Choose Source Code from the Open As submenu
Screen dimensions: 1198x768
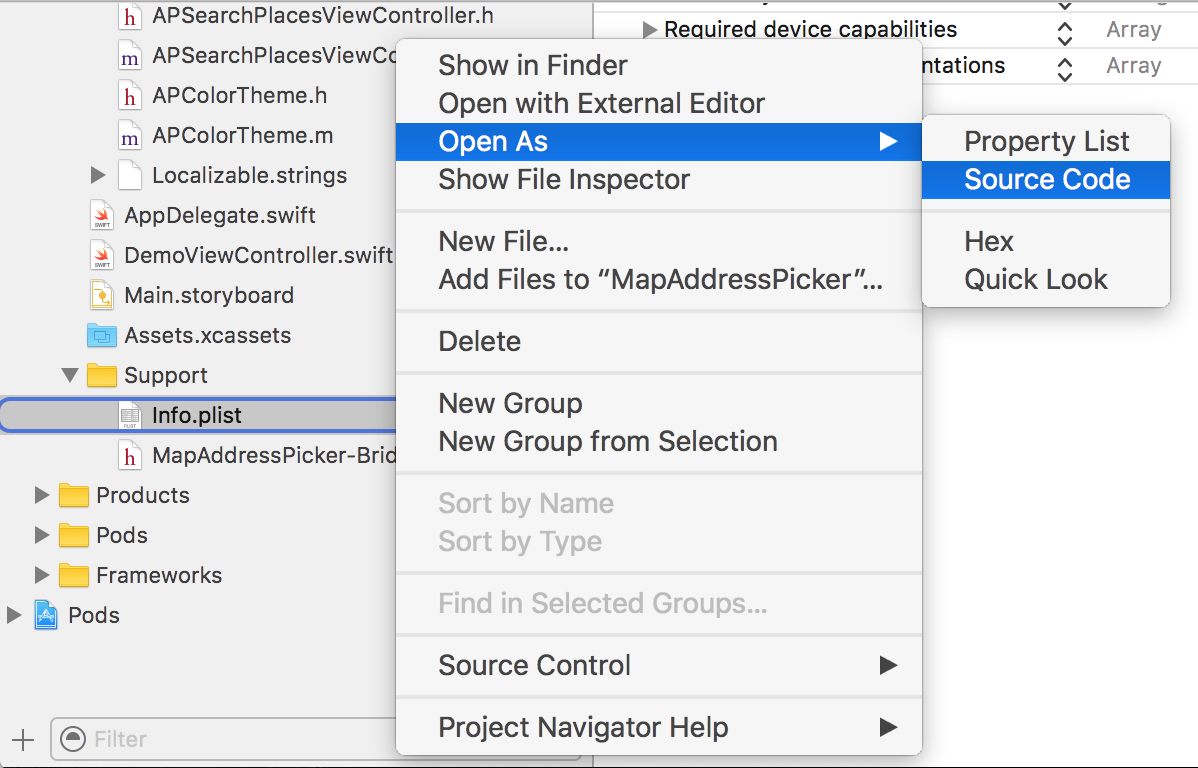1046,180
